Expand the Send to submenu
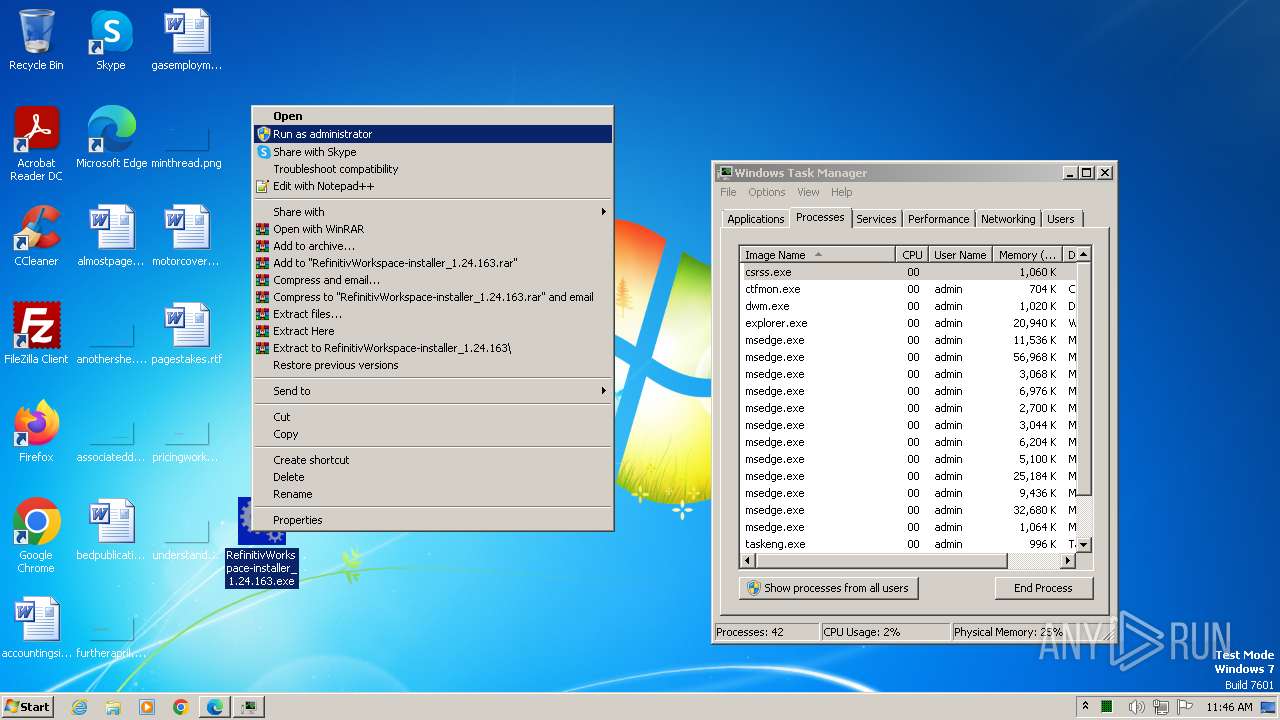Viewport: 1280px width, 720px height. 432,391
